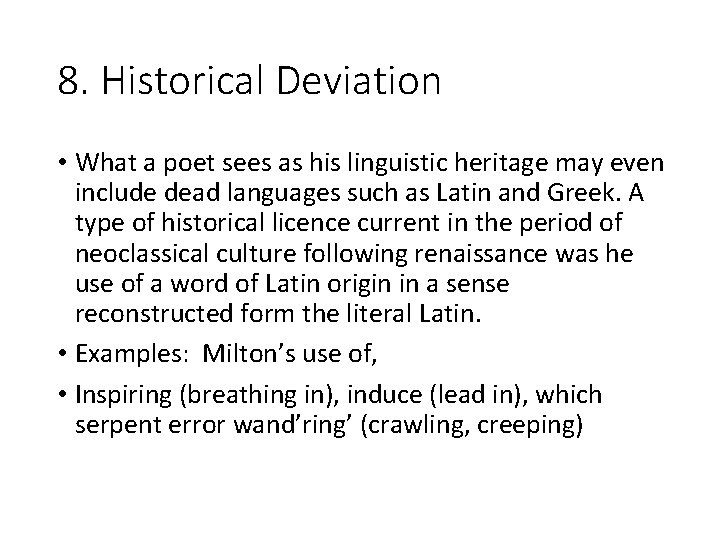This screenshot has height=540, width=720.
Task: Click the slide title '8. Historical Deviation'
Action: (x=249, y=80)
